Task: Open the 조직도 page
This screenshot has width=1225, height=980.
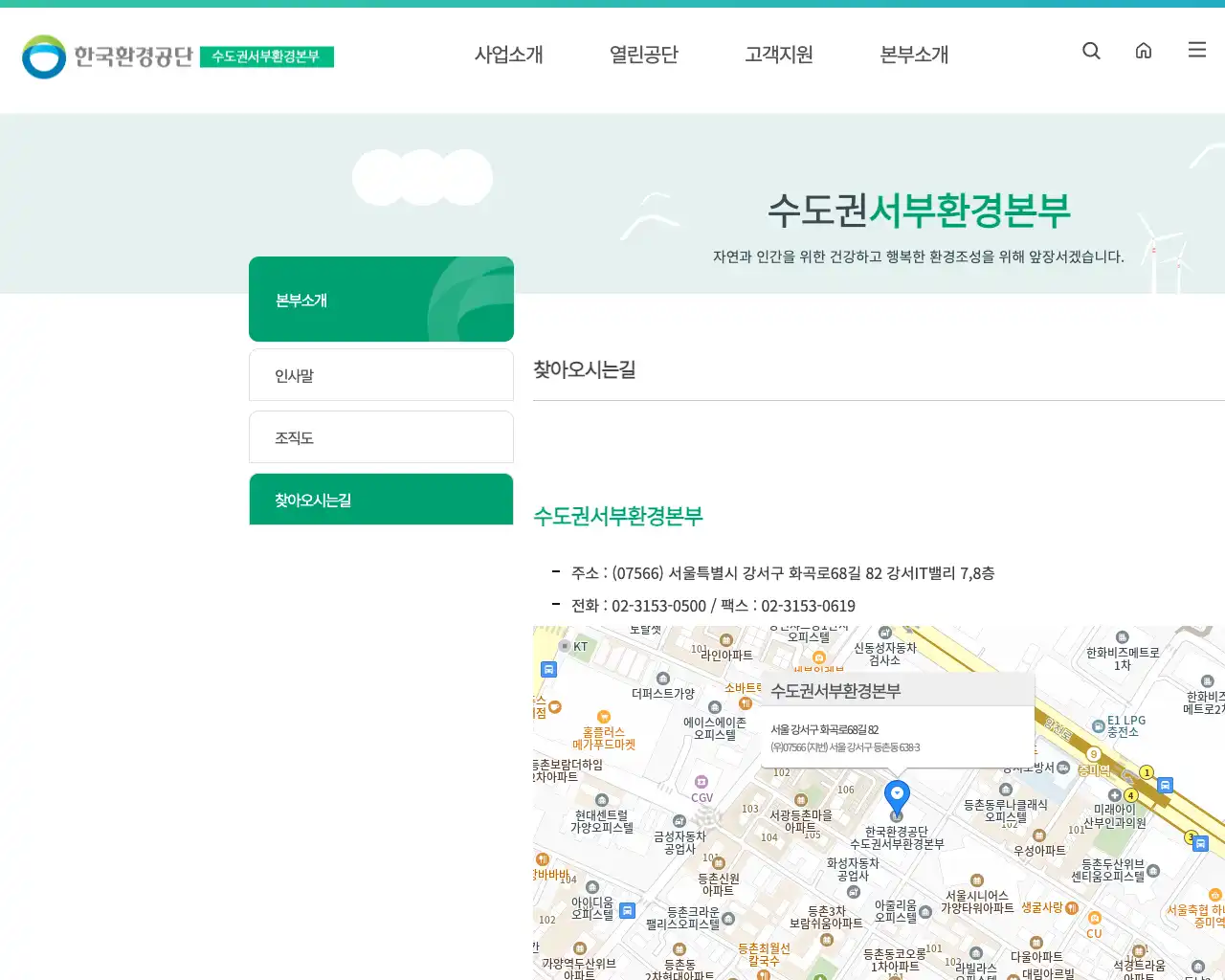Action: click(381, 436)
